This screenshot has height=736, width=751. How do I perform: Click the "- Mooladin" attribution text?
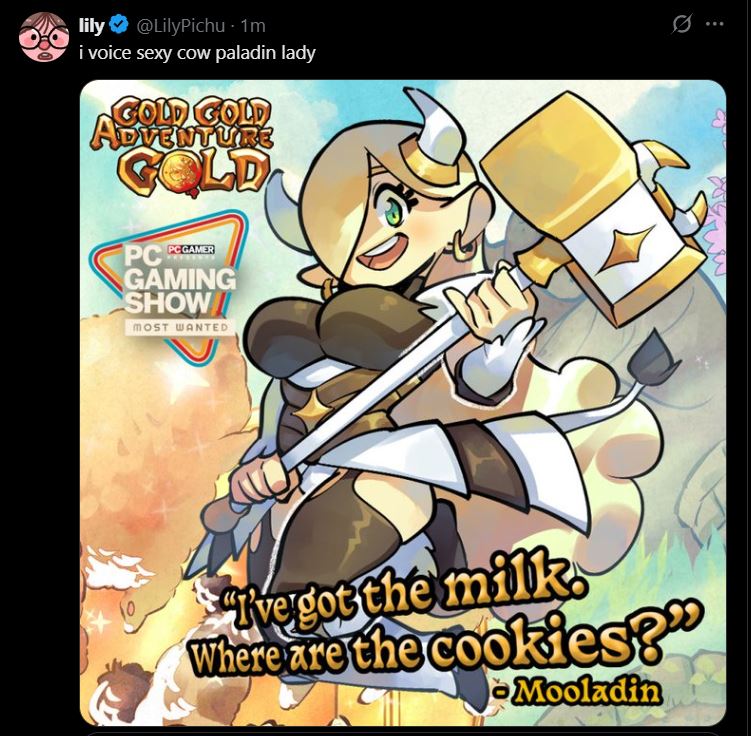578,691
